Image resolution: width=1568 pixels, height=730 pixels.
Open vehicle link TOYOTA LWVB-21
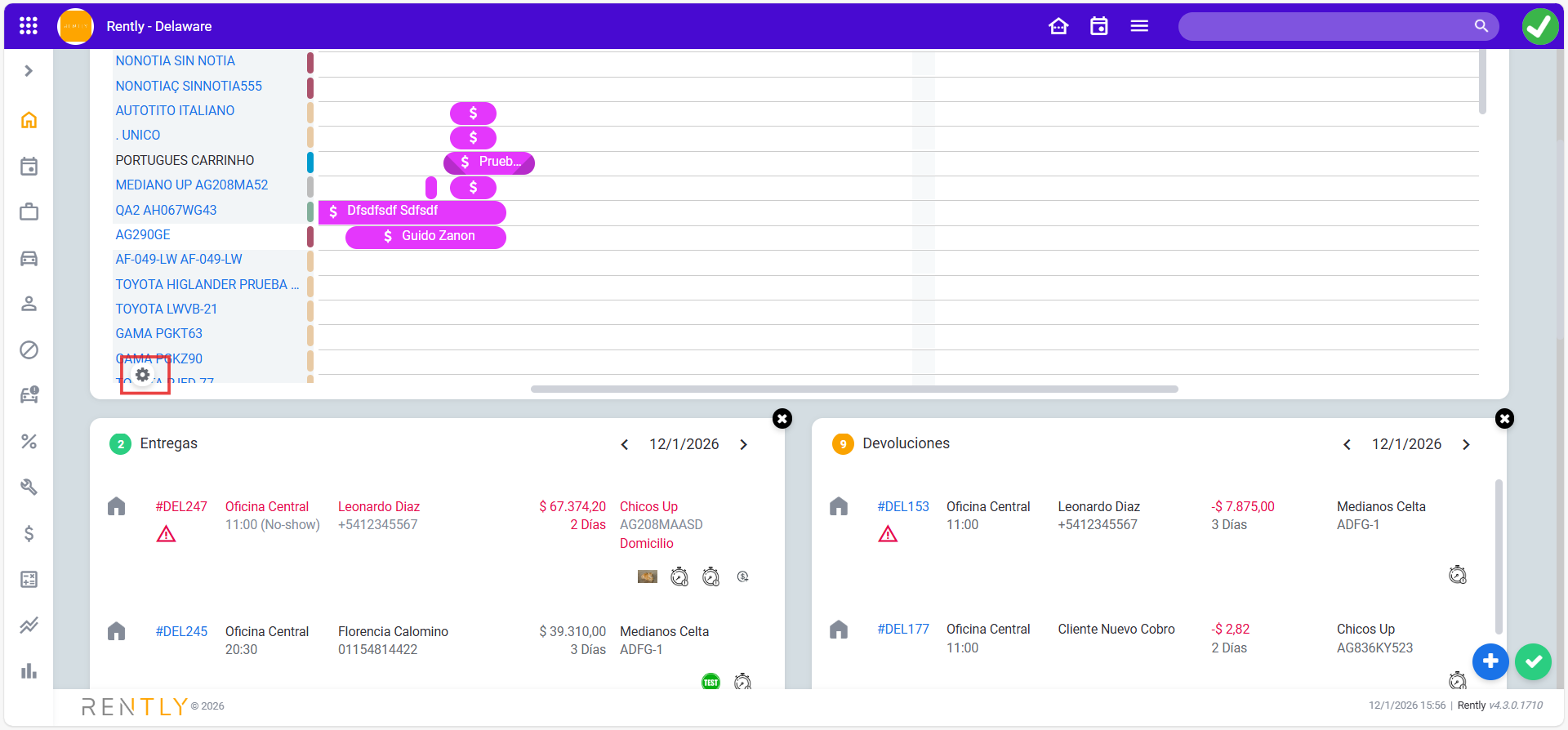tap(167, 309)
